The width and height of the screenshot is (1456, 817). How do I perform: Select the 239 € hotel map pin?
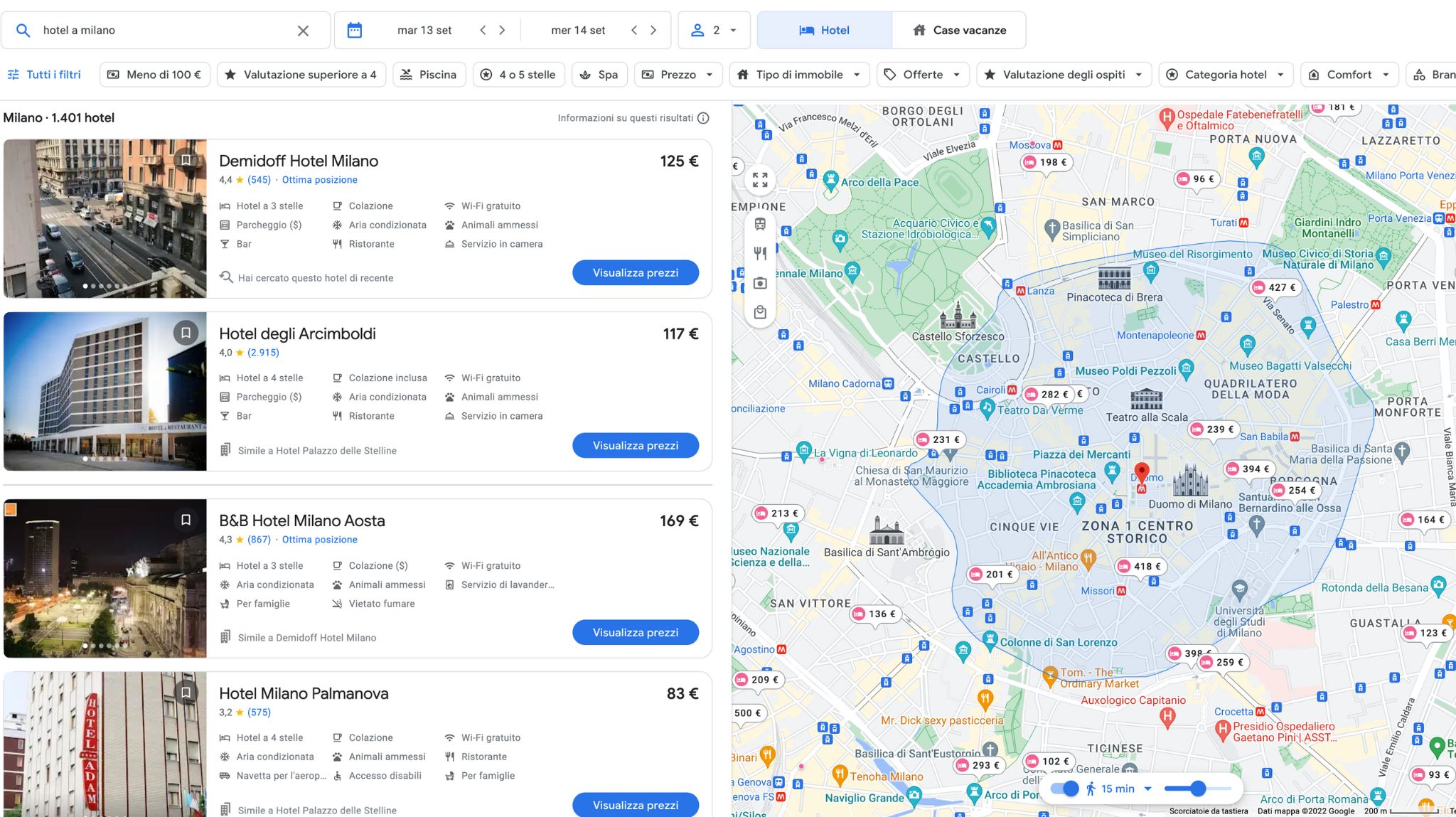tap(1214, 429)
